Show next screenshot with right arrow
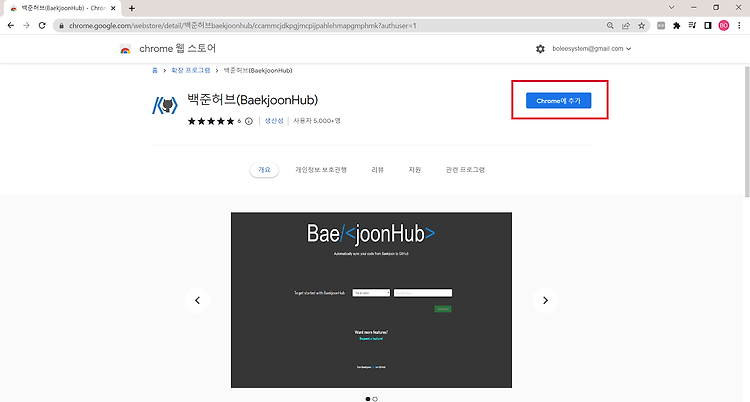Image resolution: width=750 pixels, height=402 pixels. point(545,300)
